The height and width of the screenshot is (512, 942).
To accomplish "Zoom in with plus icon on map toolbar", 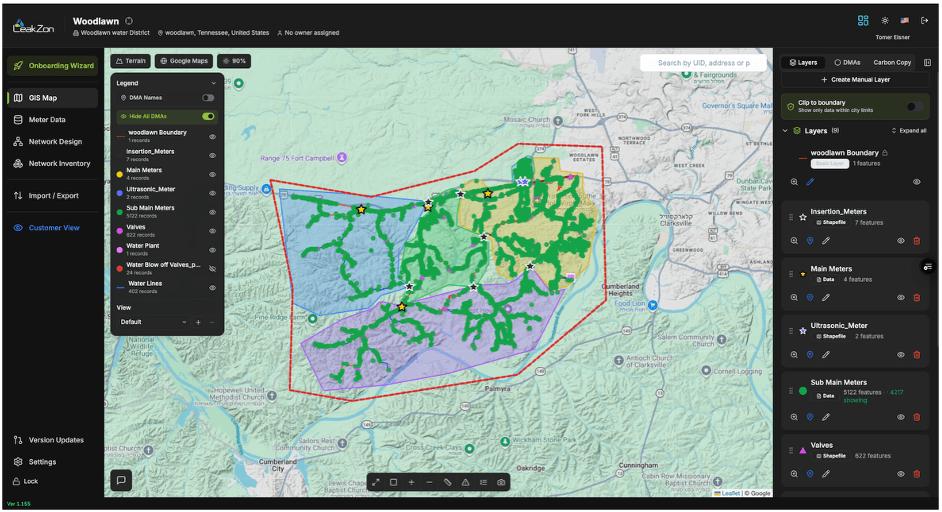I will [x=412, y=482].
